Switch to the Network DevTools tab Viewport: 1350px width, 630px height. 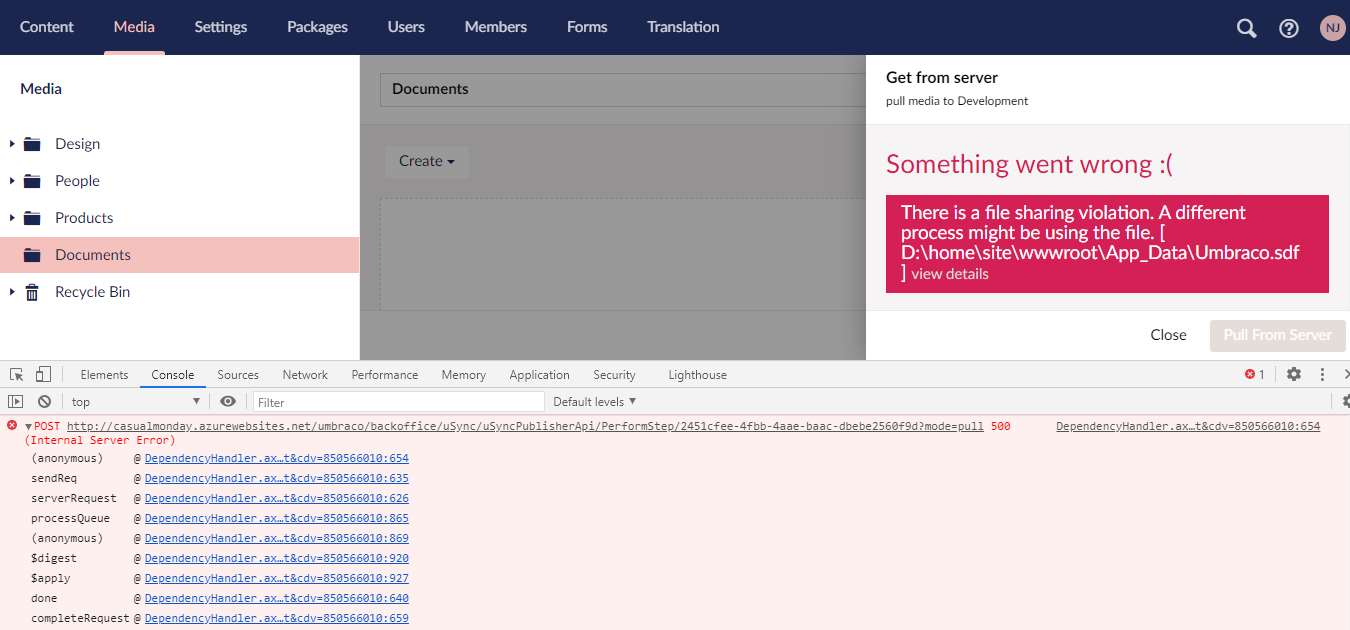(x=305, y=375)
